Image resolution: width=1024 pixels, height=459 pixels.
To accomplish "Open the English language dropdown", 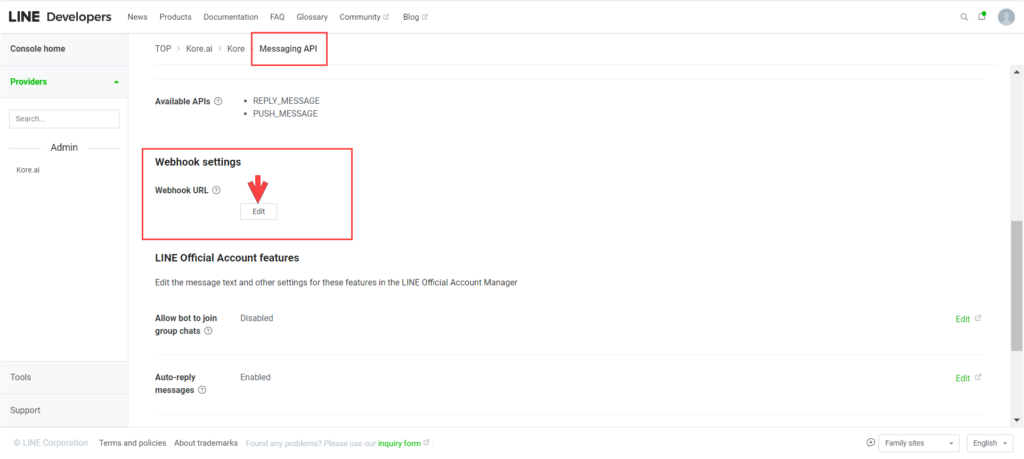I will [990, 443].
